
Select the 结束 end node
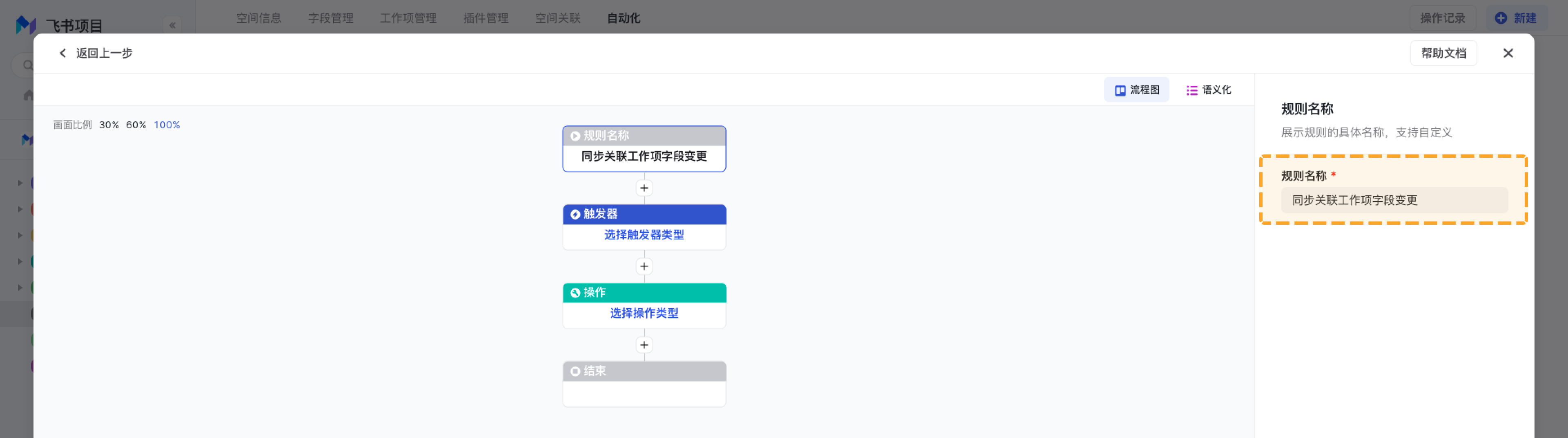pyautogui.click(x=644, y=384)
